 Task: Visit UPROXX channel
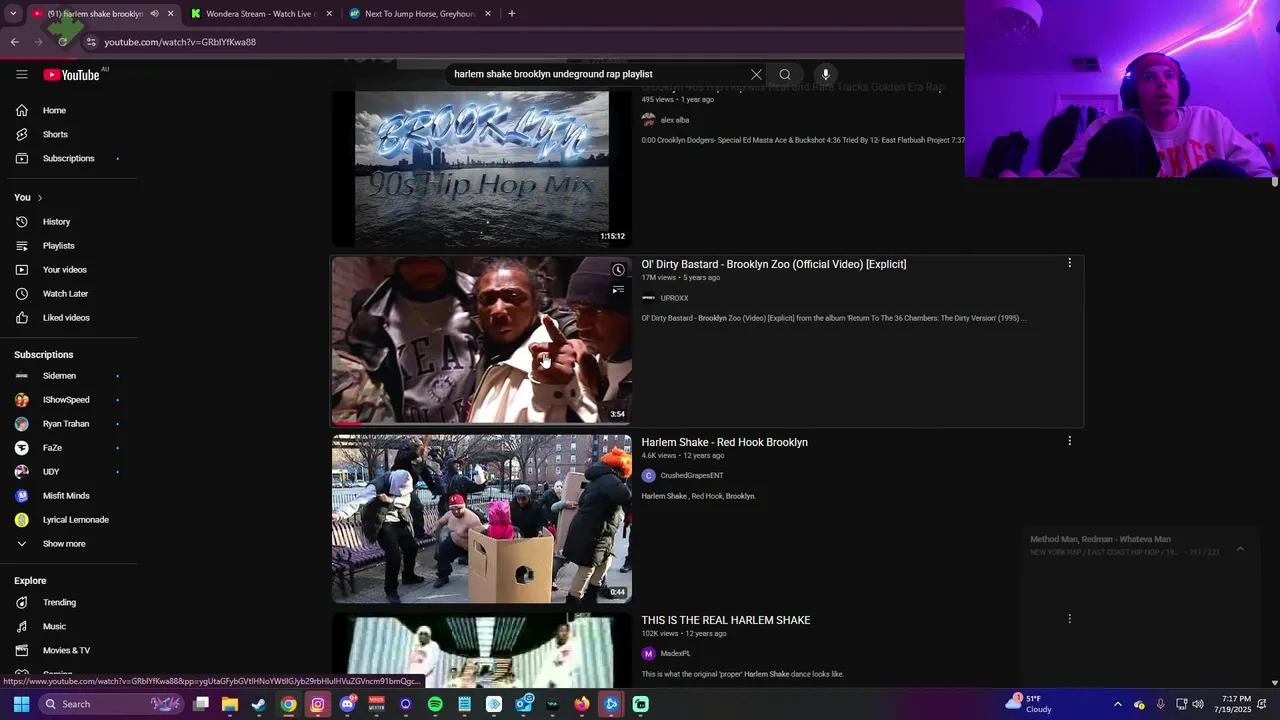[x=674, y=298]
